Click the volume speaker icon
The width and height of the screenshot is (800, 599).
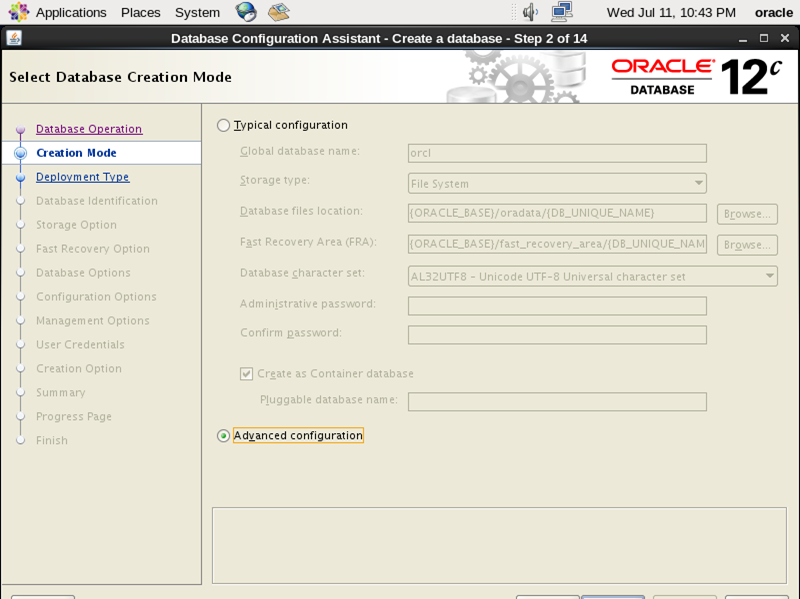click(x=530, y=12)
